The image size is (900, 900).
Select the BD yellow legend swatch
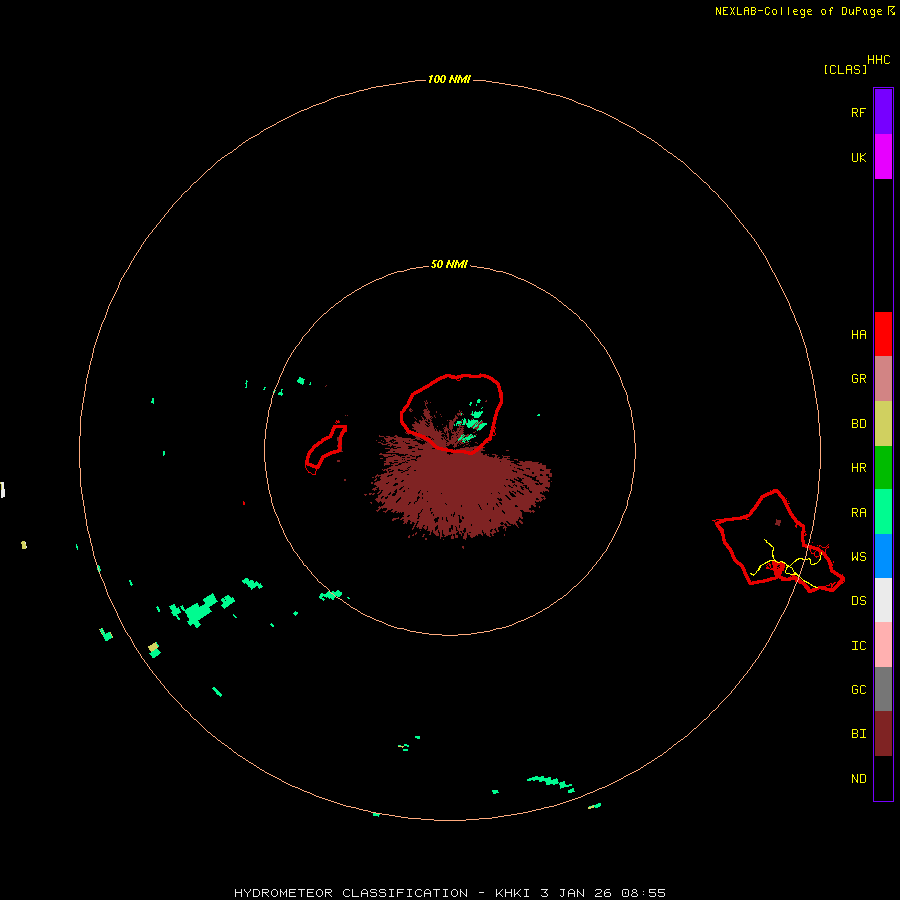[883, 424]
